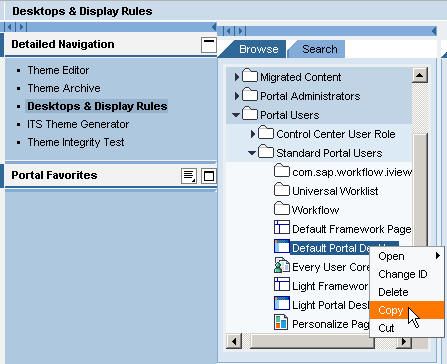The width and height of the screenshot is (447, 364).
Task: Click the tree's scroll up arrow
Action: (420, 75)
